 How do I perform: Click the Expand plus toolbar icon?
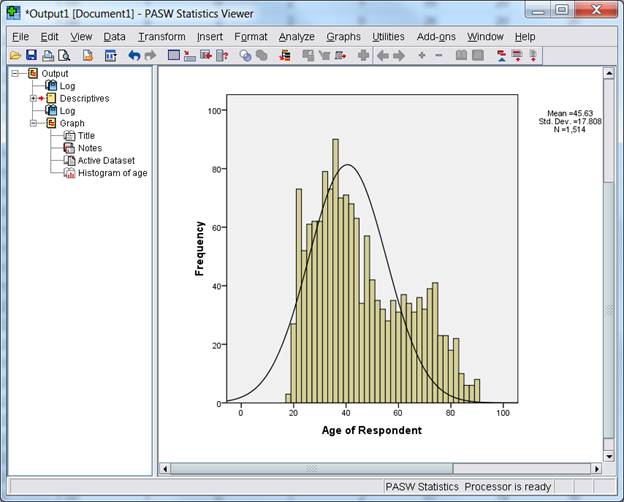[x=422, y=55]
